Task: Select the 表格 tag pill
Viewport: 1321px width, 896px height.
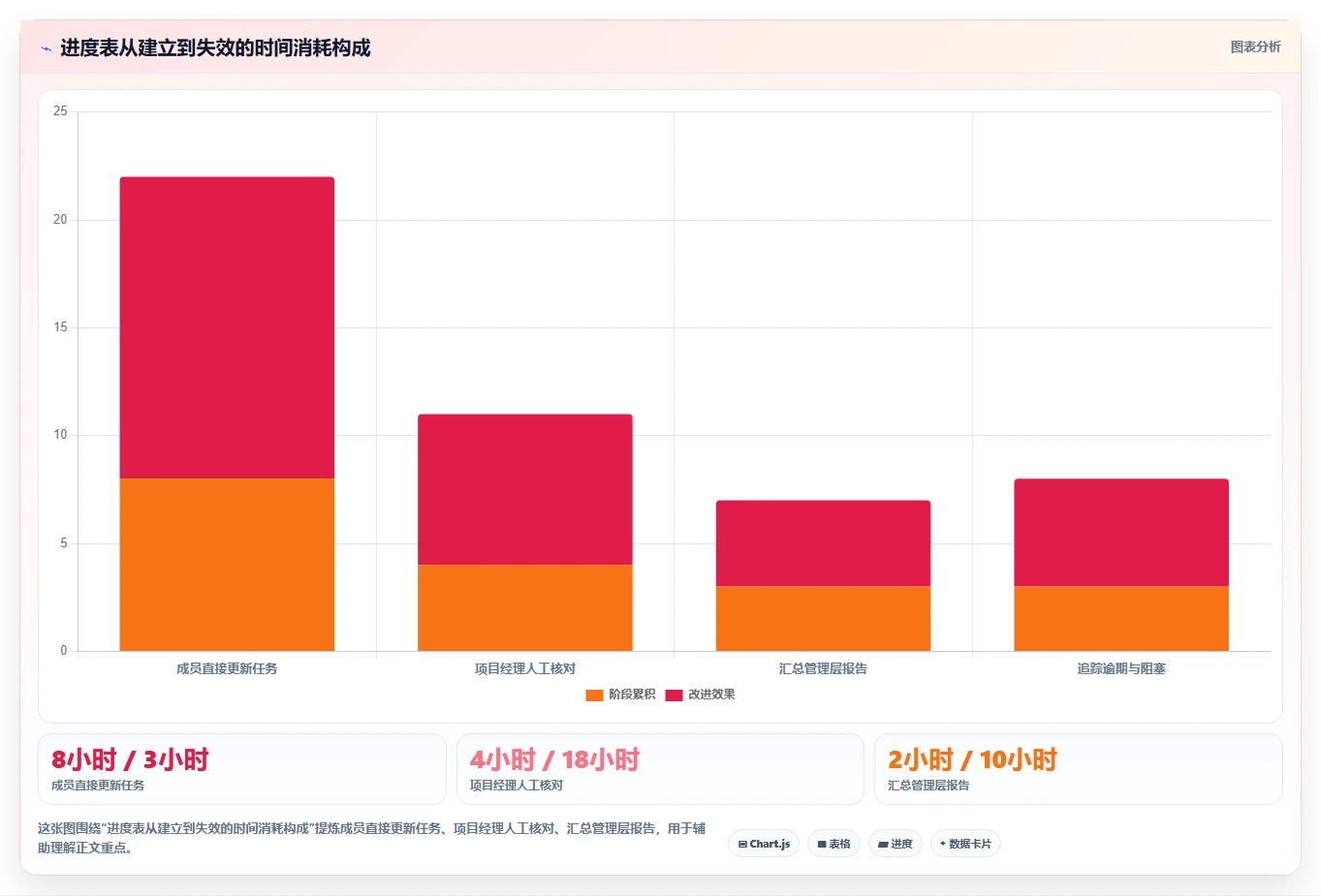Action: (833, 844)
